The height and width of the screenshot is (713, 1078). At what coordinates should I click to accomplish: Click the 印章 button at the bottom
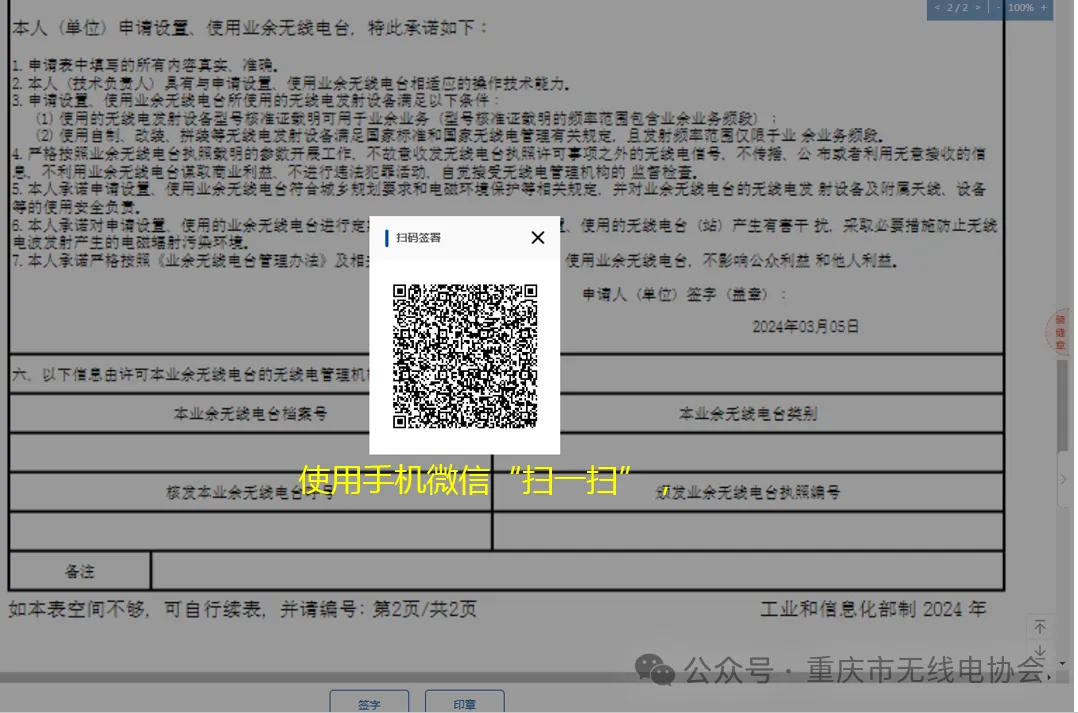pos(465,703)
